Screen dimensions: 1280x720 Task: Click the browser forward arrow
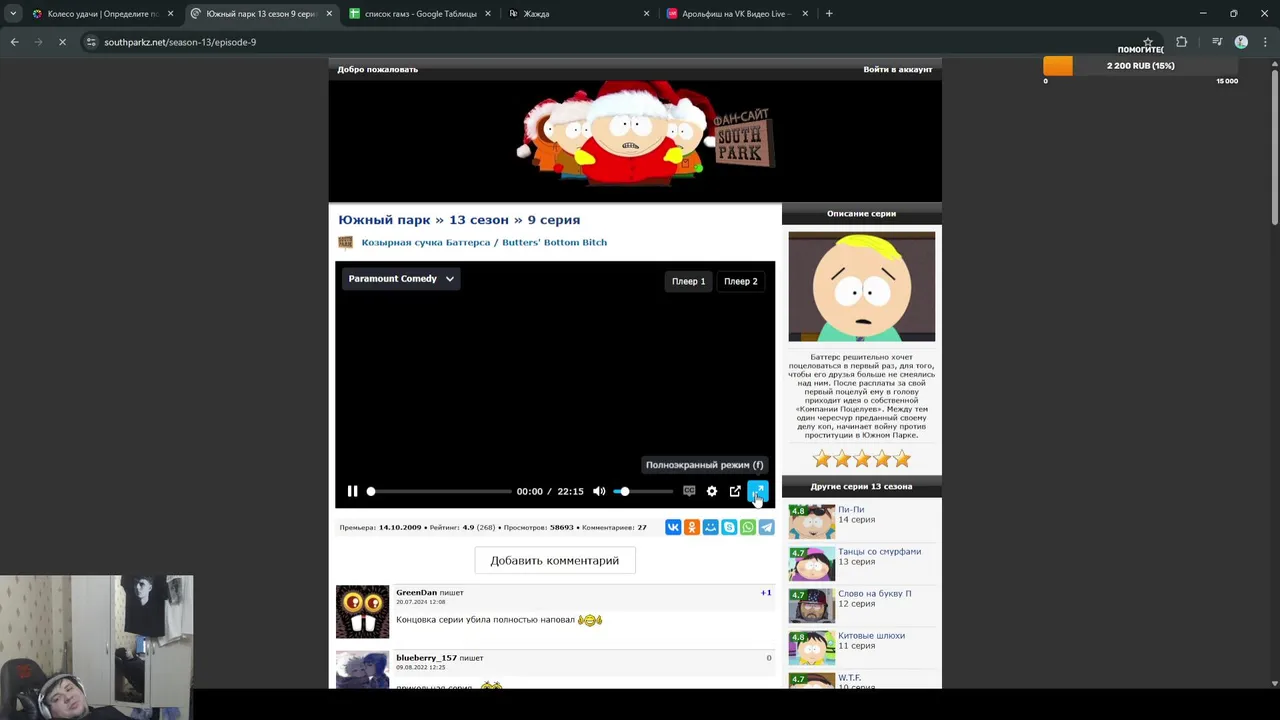click(38, 42)
